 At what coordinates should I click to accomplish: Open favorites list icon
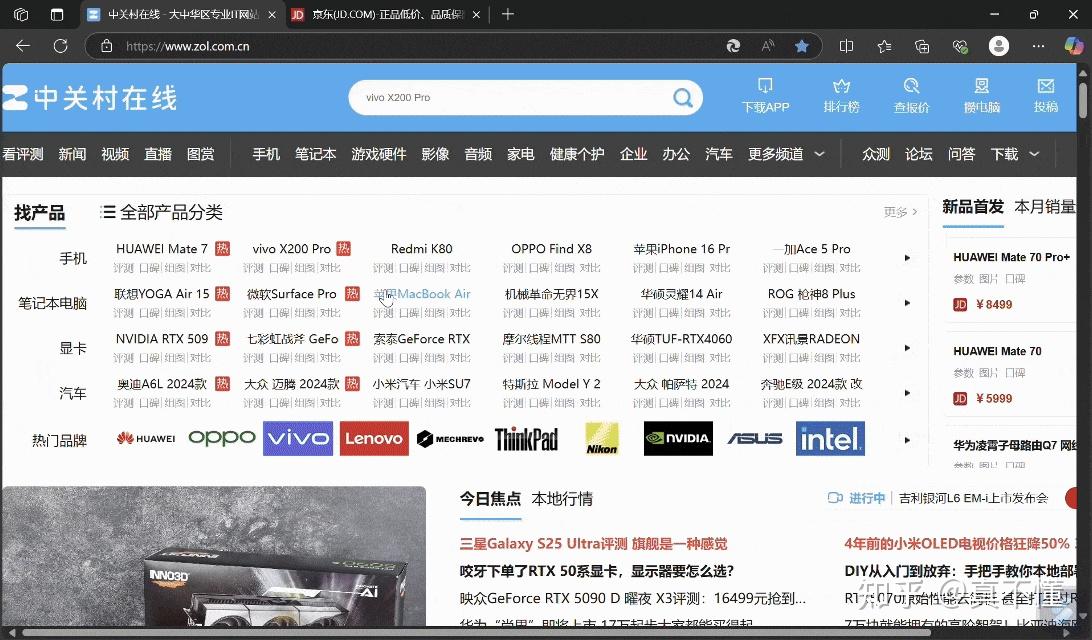pyautogui.click(x=884, y=46)
